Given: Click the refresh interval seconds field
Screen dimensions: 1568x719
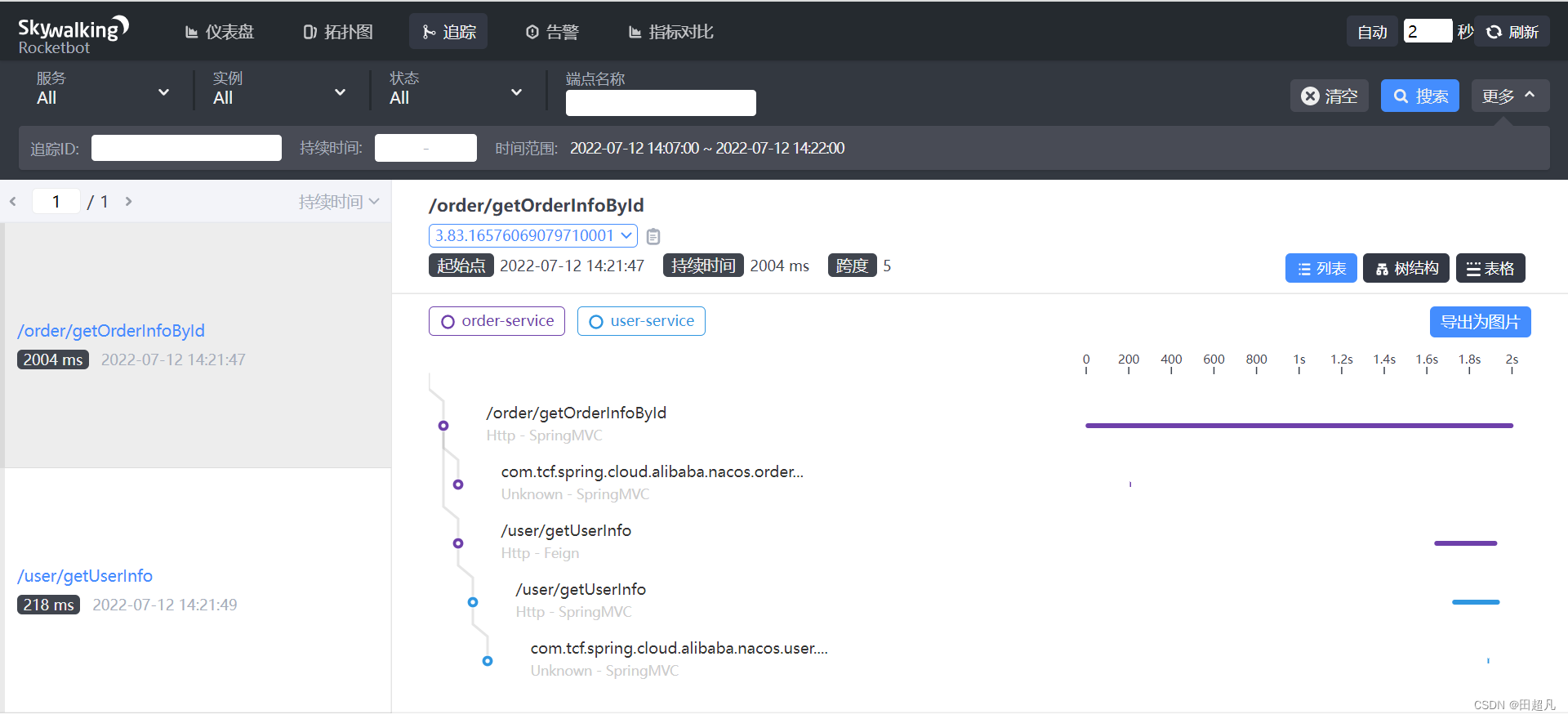Looking at the screenshot, I should click(x=1428, y=32).
